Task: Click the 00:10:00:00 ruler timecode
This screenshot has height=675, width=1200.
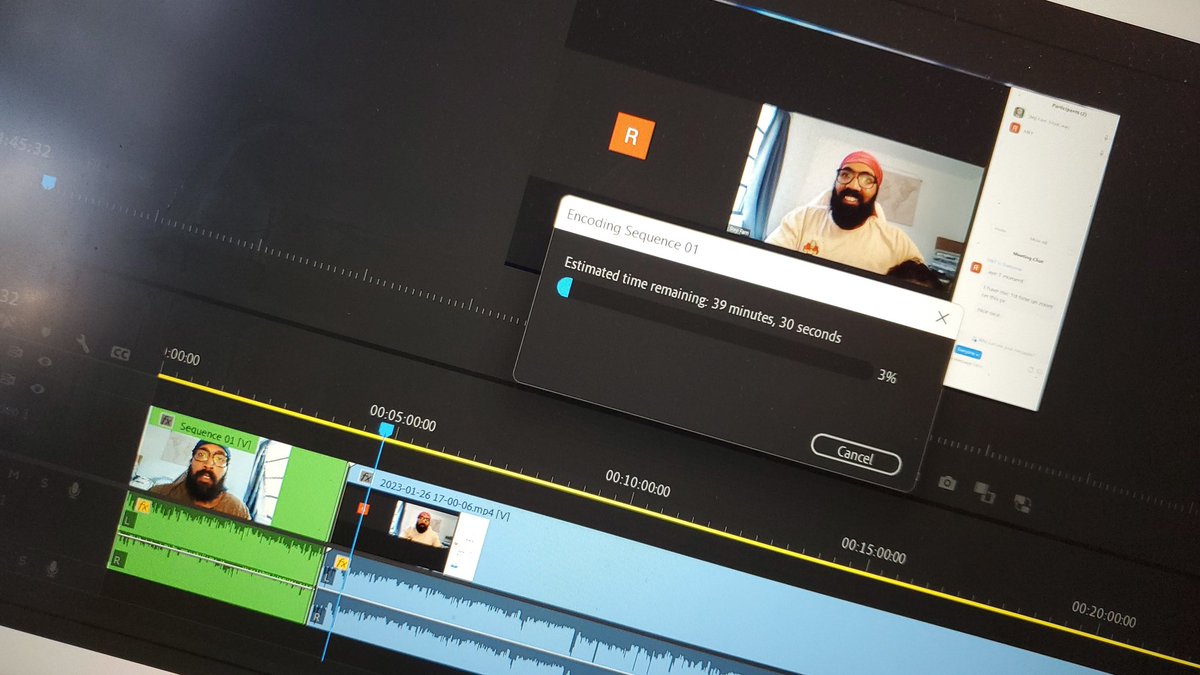Action: tap(637, 484)
